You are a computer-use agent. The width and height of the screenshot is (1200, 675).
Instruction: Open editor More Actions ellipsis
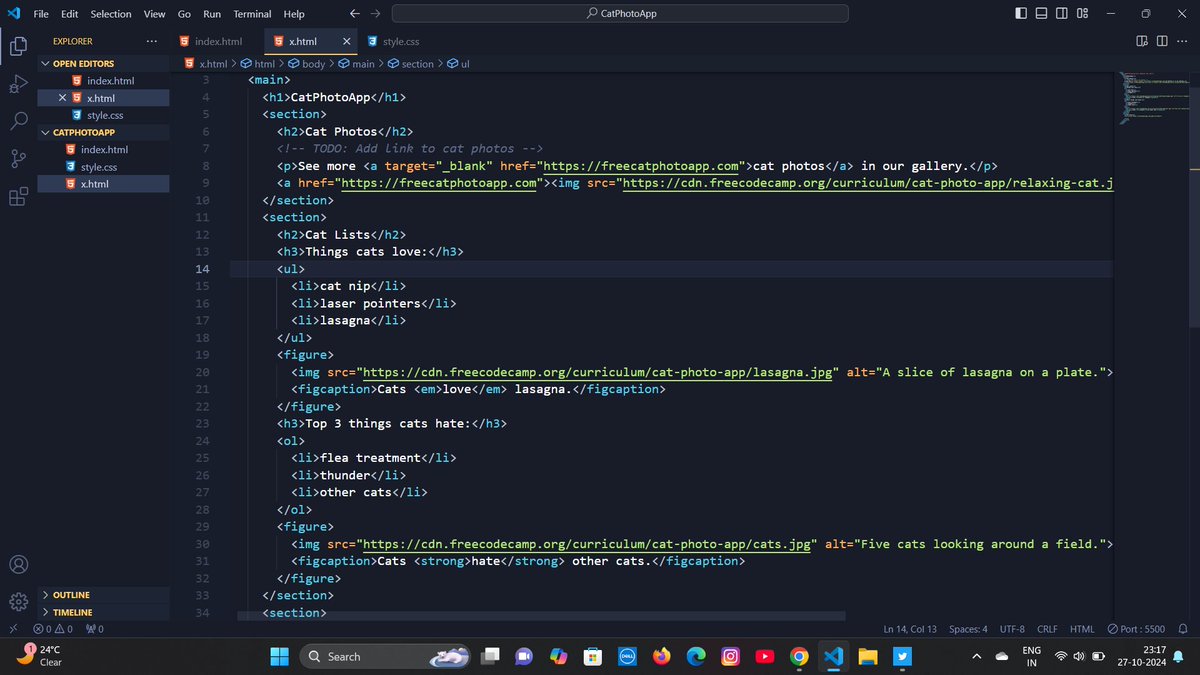[x=1183, y=41]
